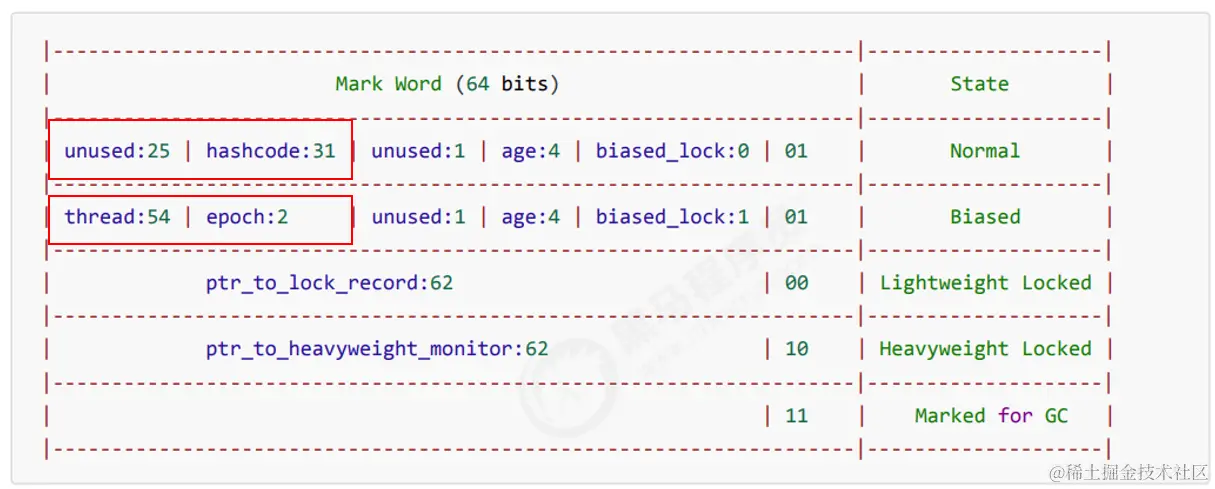This screenshot has width=1215, height=489.
Task: Click the 'Mark Word (64 bits)' header
Action: [x=447, y=84]
